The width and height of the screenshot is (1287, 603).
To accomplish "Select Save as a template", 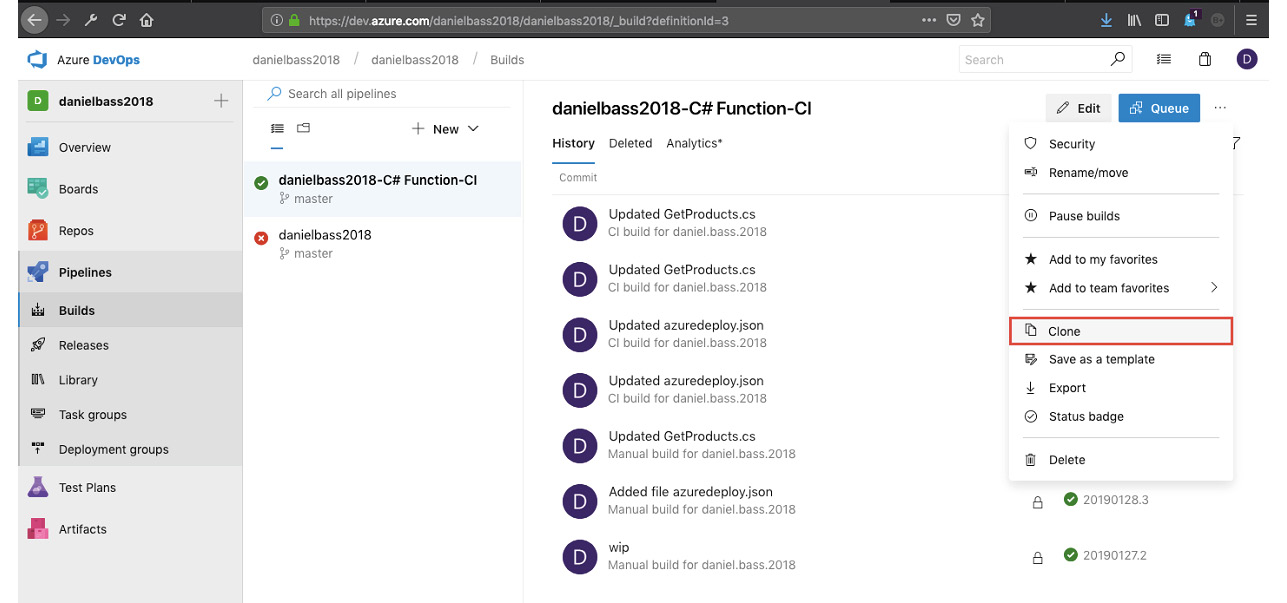I will click(x=1120, y=359).
